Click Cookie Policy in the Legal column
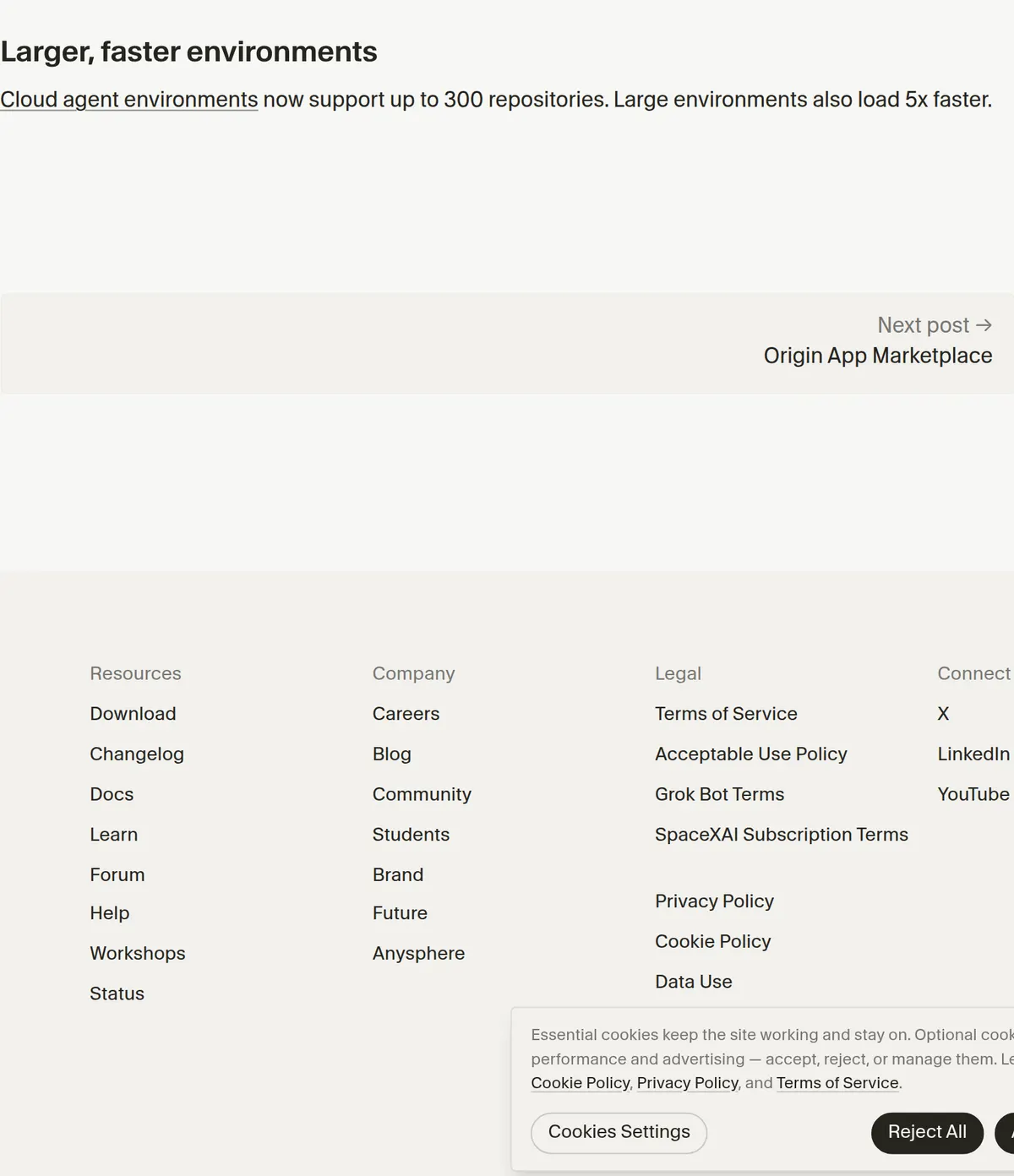This screenshot has width=1014, height=1176. 712,942
